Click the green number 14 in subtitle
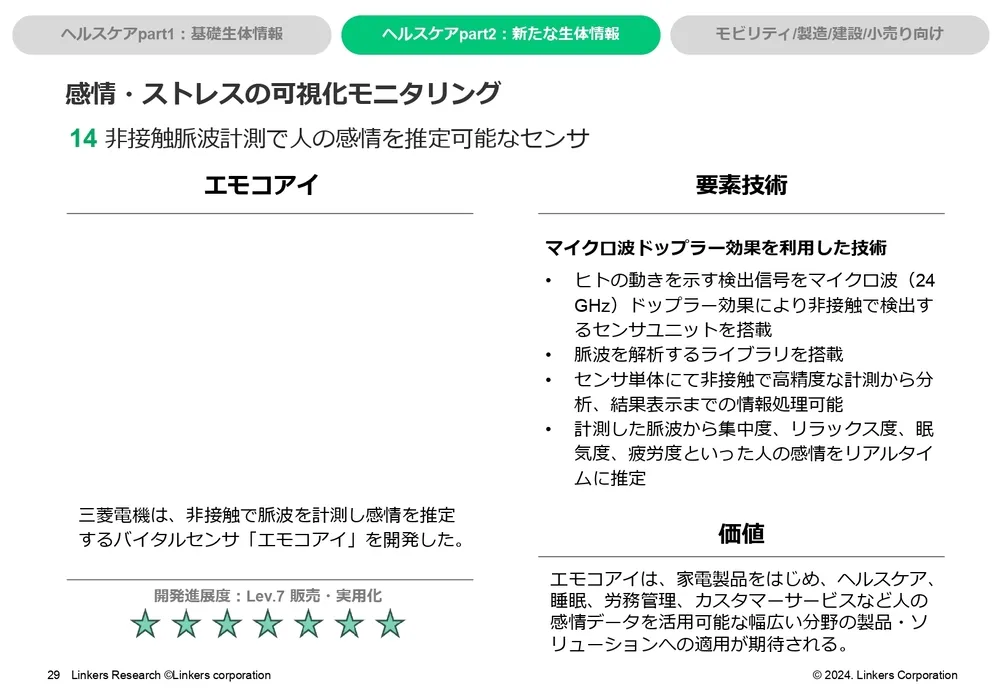 pos(82,139)
